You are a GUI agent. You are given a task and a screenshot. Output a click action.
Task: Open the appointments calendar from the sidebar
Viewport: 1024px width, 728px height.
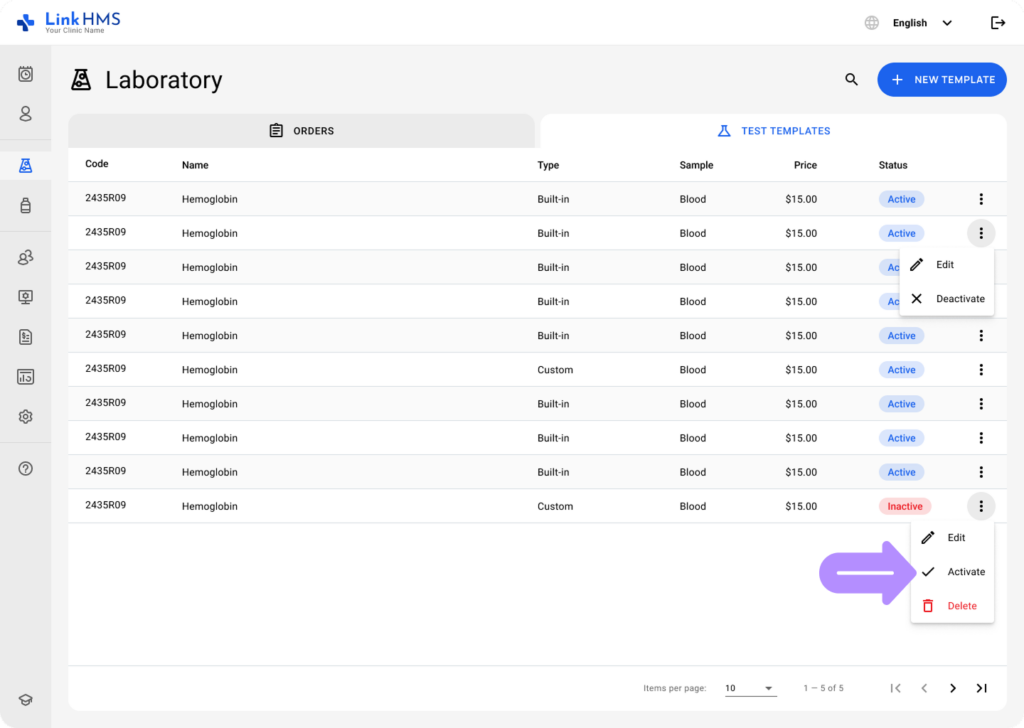click(24, 74)
